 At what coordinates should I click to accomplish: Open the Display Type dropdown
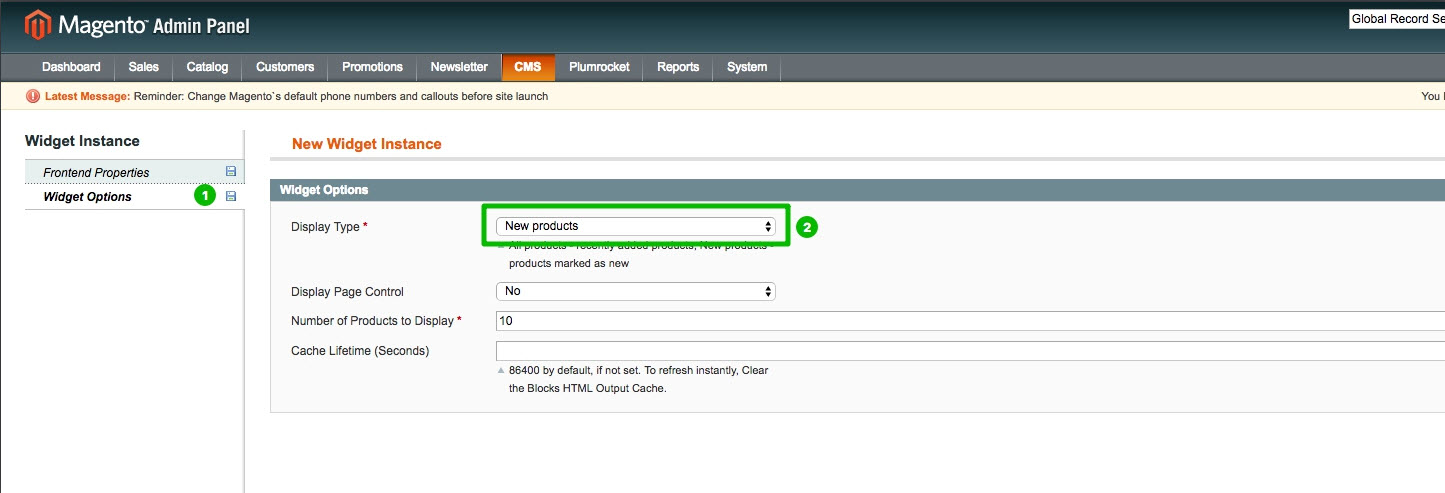[x=635, y=226]
